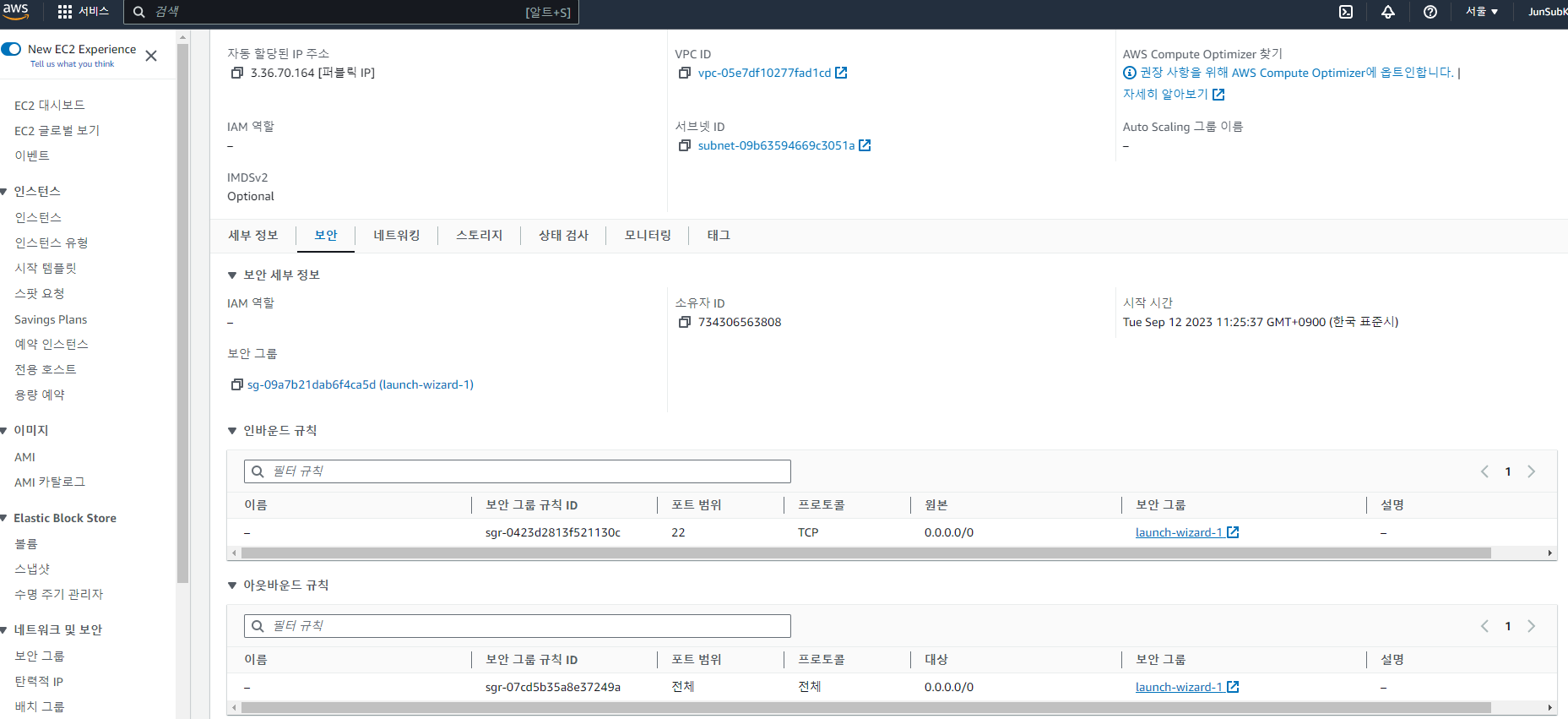This screenshot has height=719, width=1568.
Task: Collapse the security details section
Action: coord(232,275)
